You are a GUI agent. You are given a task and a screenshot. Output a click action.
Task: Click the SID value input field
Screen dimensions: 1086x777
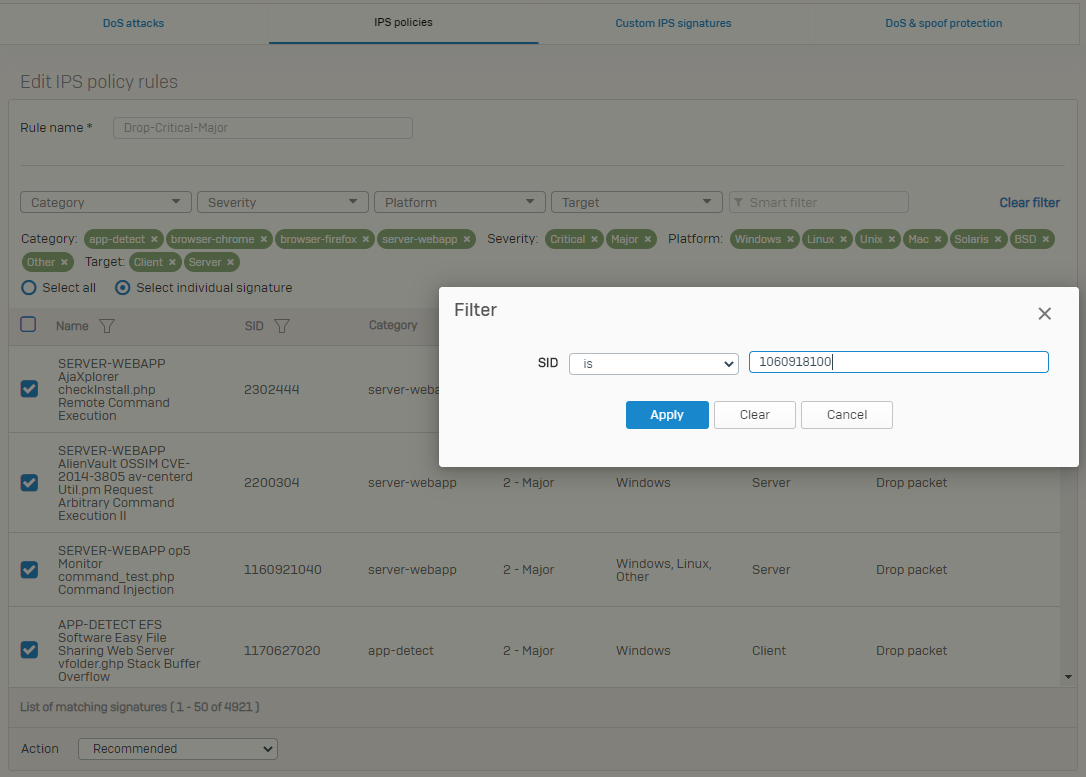click(898, 362)
